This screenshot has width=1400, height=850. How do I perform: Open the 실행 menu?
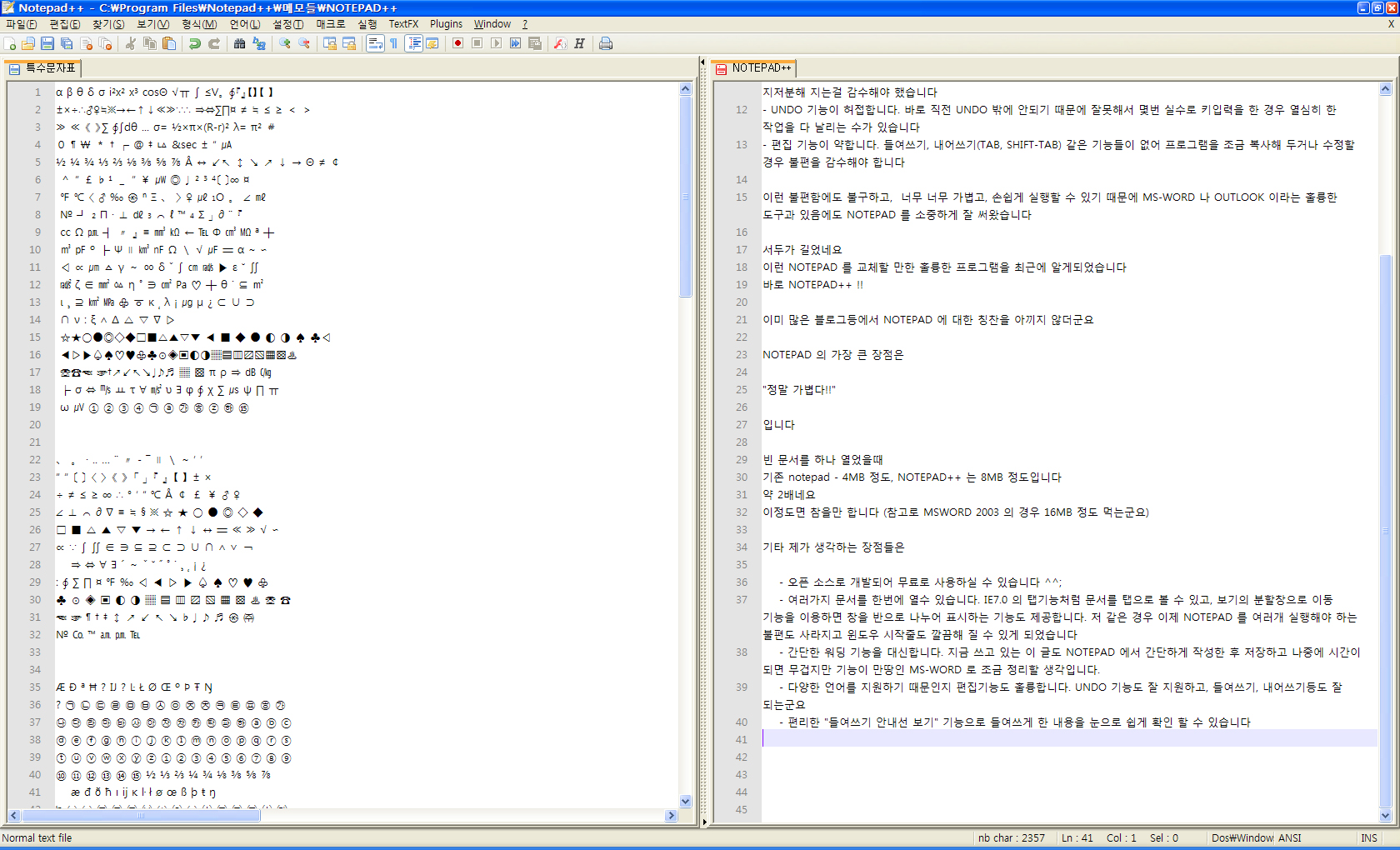(x=367, y=24)
